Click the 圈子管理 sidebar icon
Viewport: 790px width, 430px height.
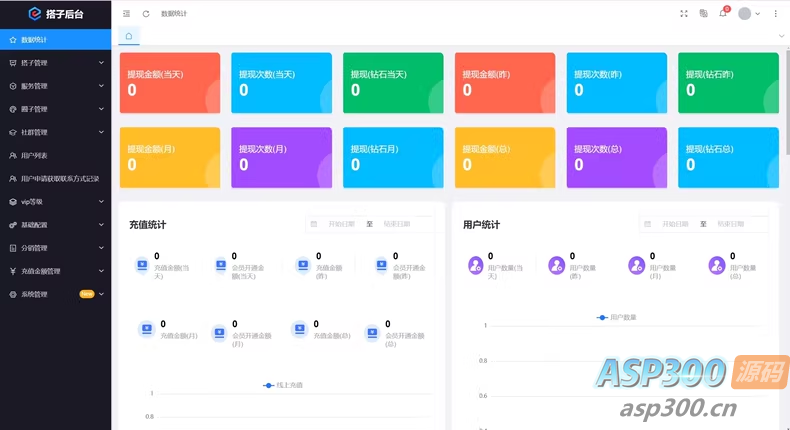coord(13,109)
